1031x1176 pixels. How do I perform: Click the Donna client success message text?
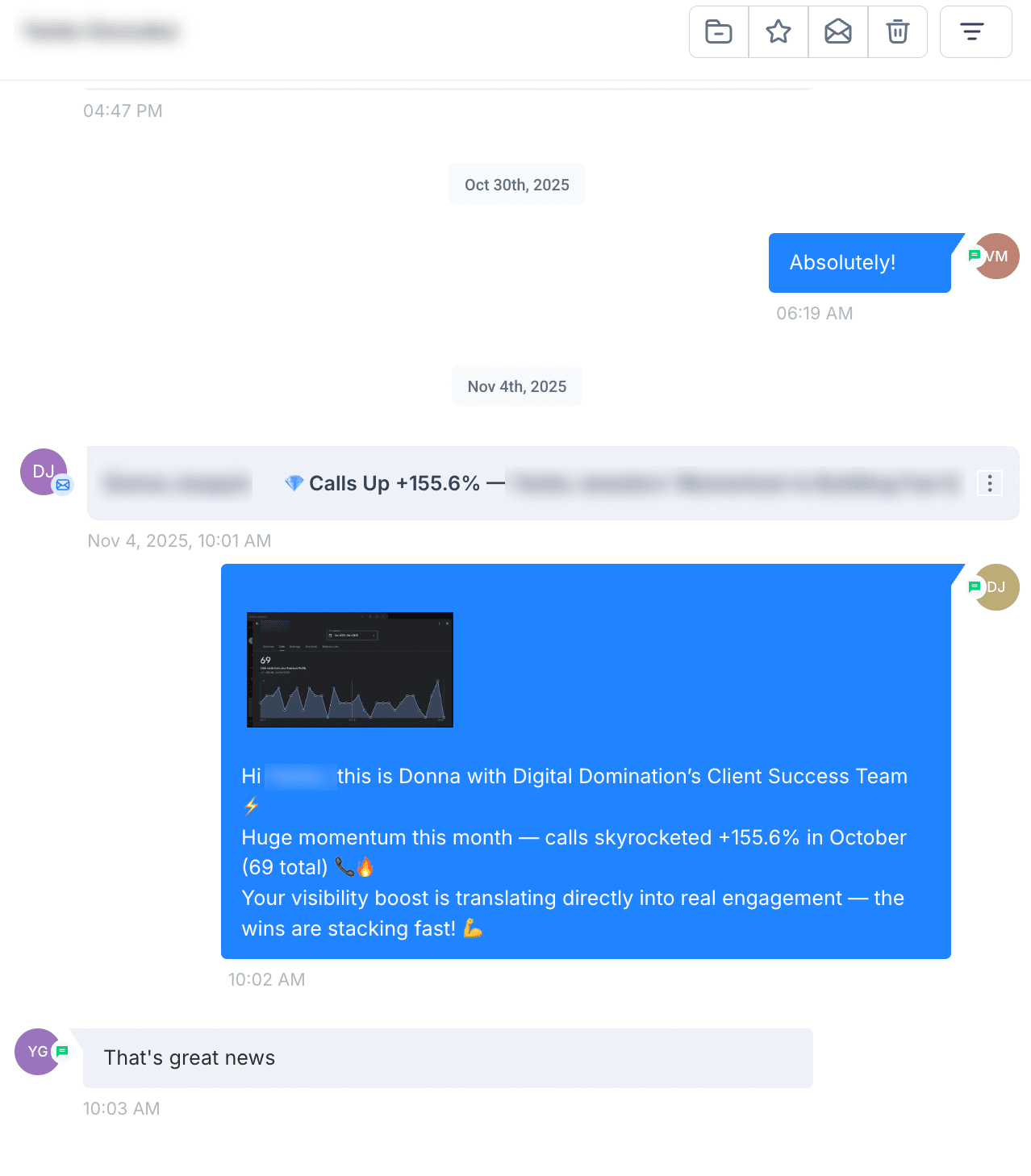(x=575, y=852)
